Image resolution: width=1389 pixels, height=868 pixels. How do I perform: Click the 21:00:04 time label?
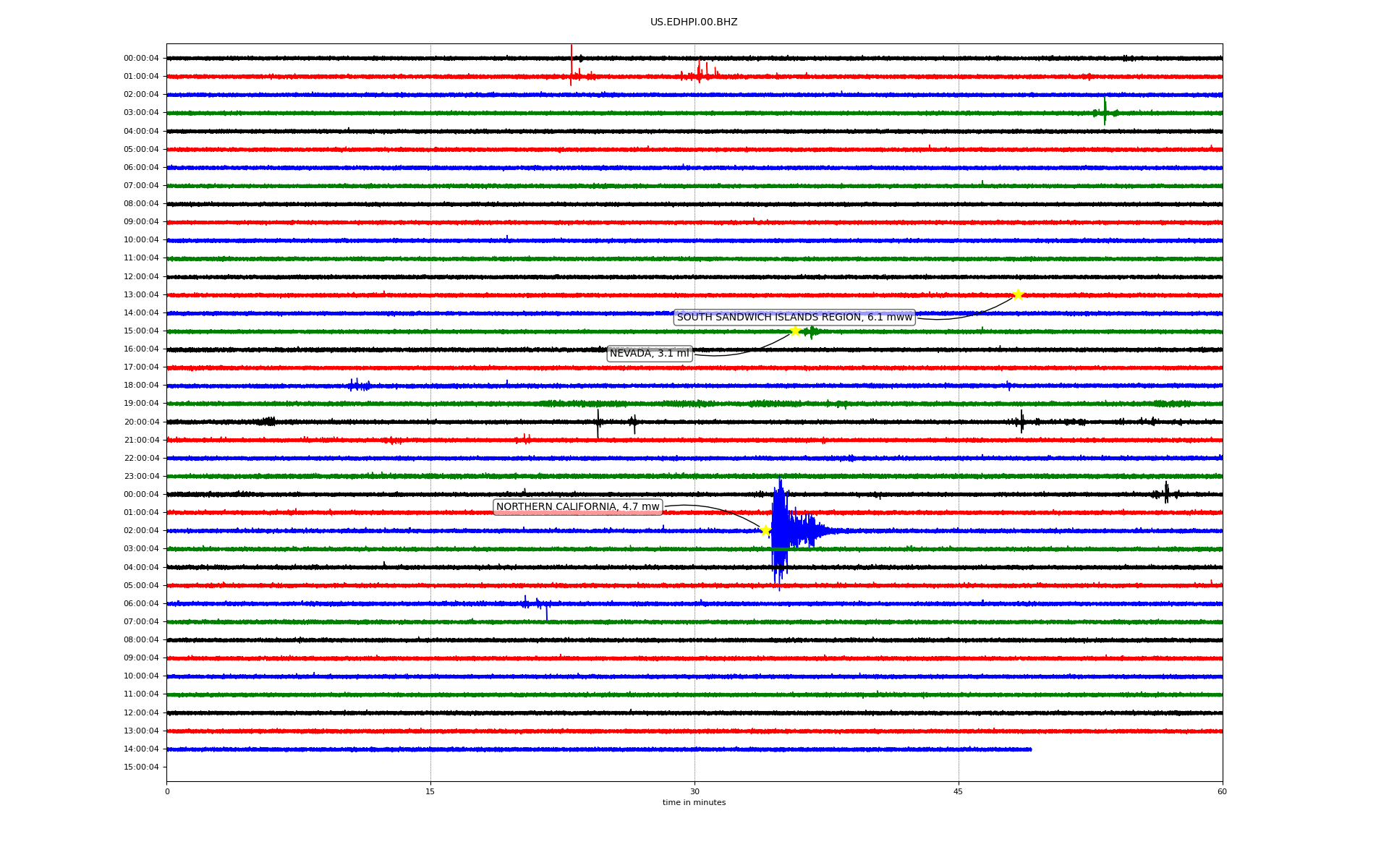tap(141, 441)
